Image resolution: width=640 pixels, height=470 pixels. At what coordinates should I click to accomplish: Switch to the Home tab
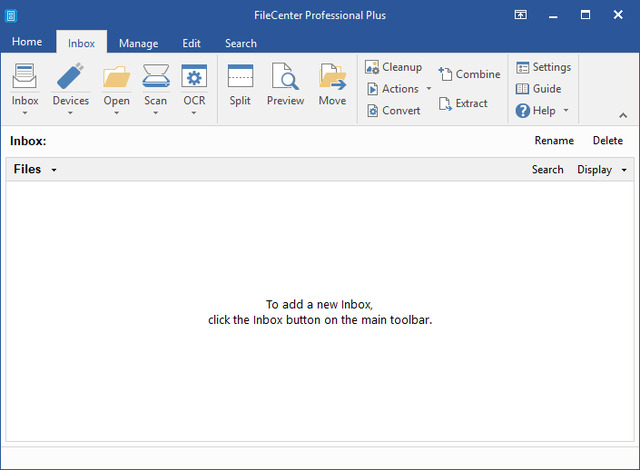(27, 42)
